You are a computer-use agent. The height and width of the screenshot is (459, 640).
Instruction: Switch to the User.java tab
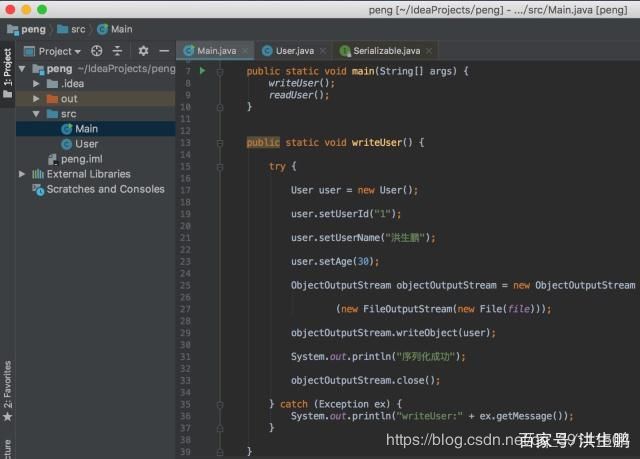coord(295,51)
